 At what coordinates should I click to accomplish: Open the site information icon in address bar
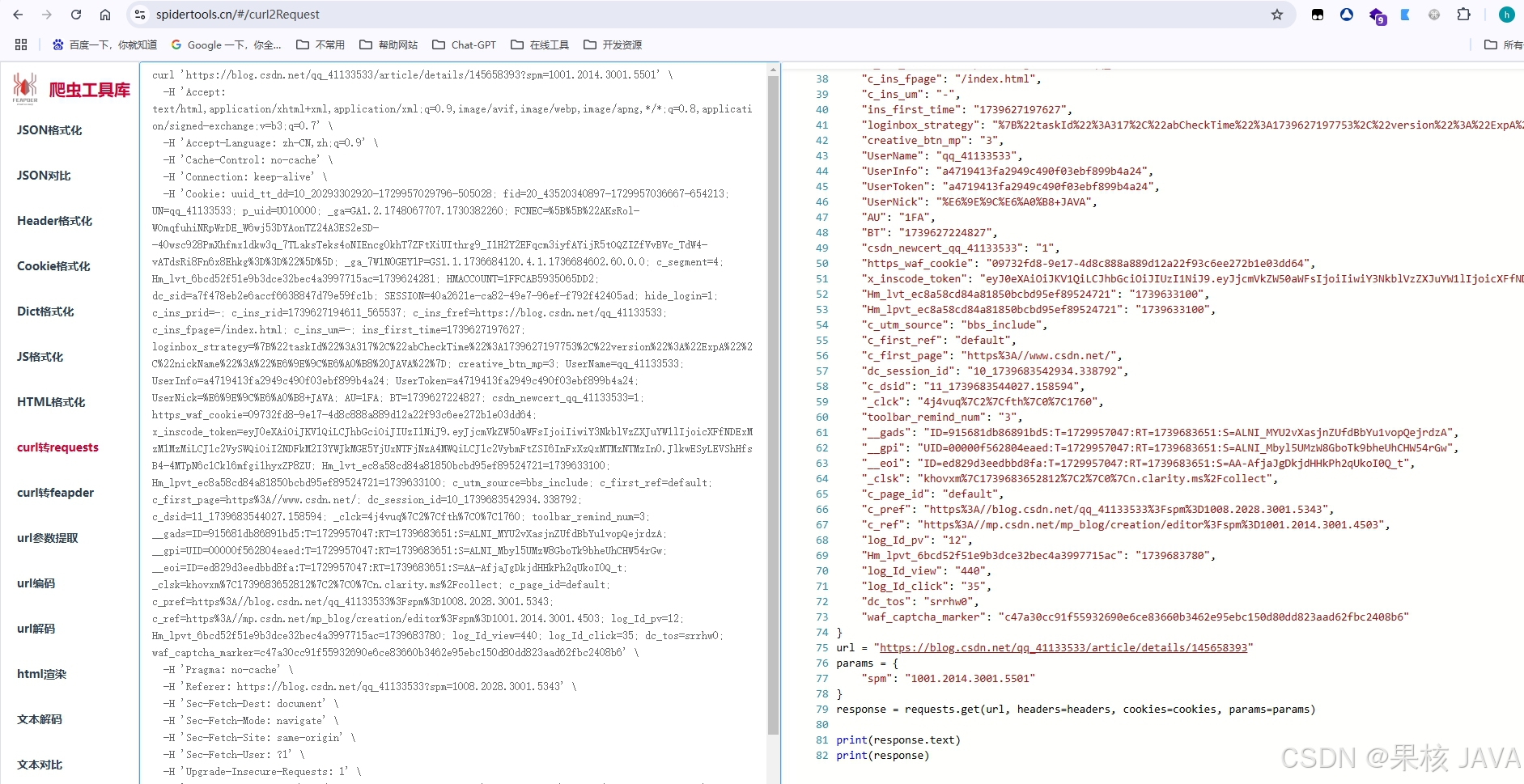coord(140,15)
